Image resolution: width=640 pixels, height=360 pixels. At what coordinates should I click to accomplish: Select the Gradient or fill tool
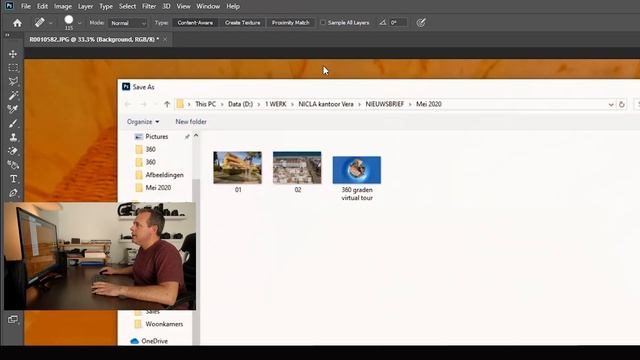[x=13, y=165]
